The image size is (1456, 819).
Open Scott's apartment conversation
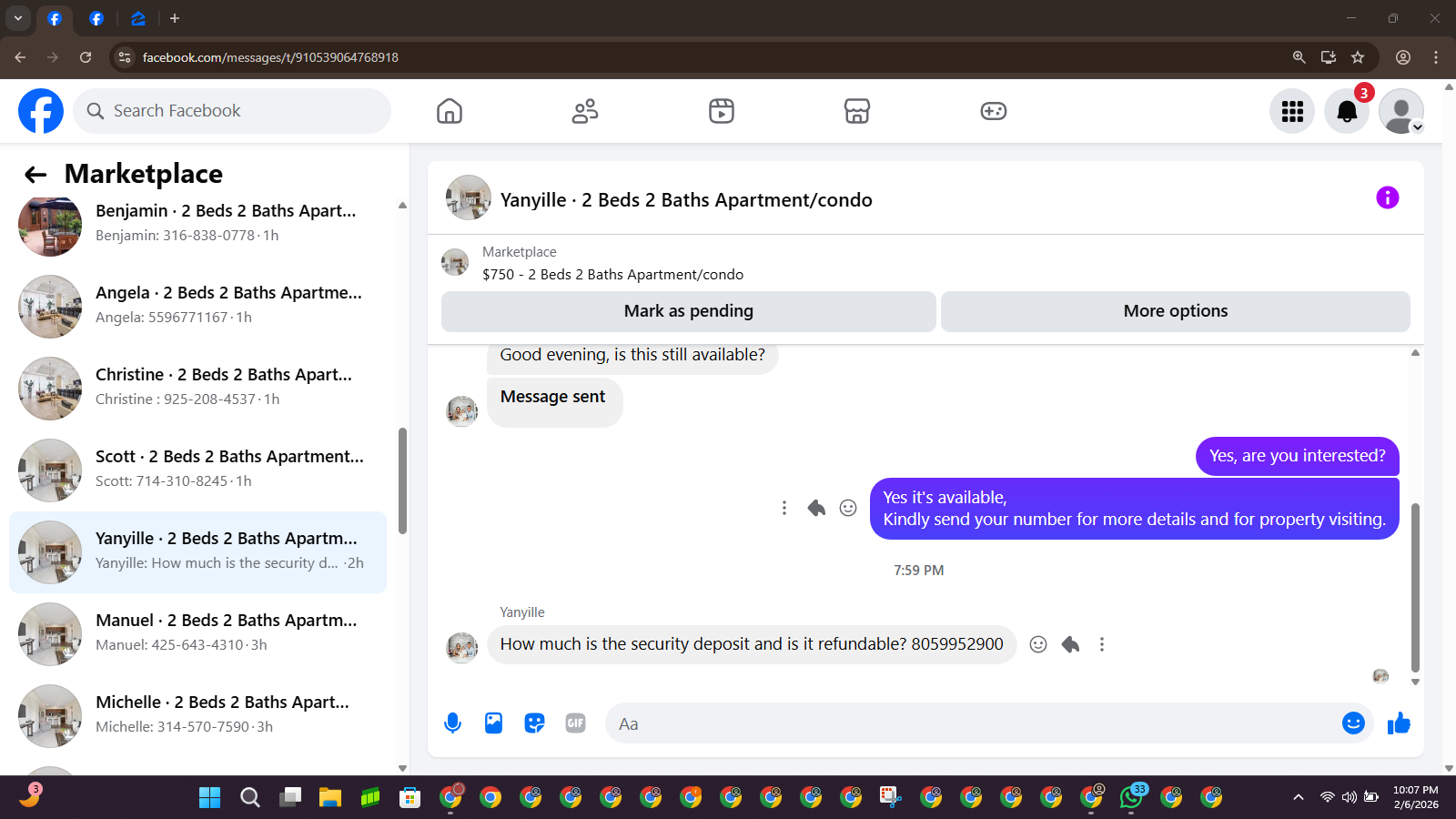197,470
